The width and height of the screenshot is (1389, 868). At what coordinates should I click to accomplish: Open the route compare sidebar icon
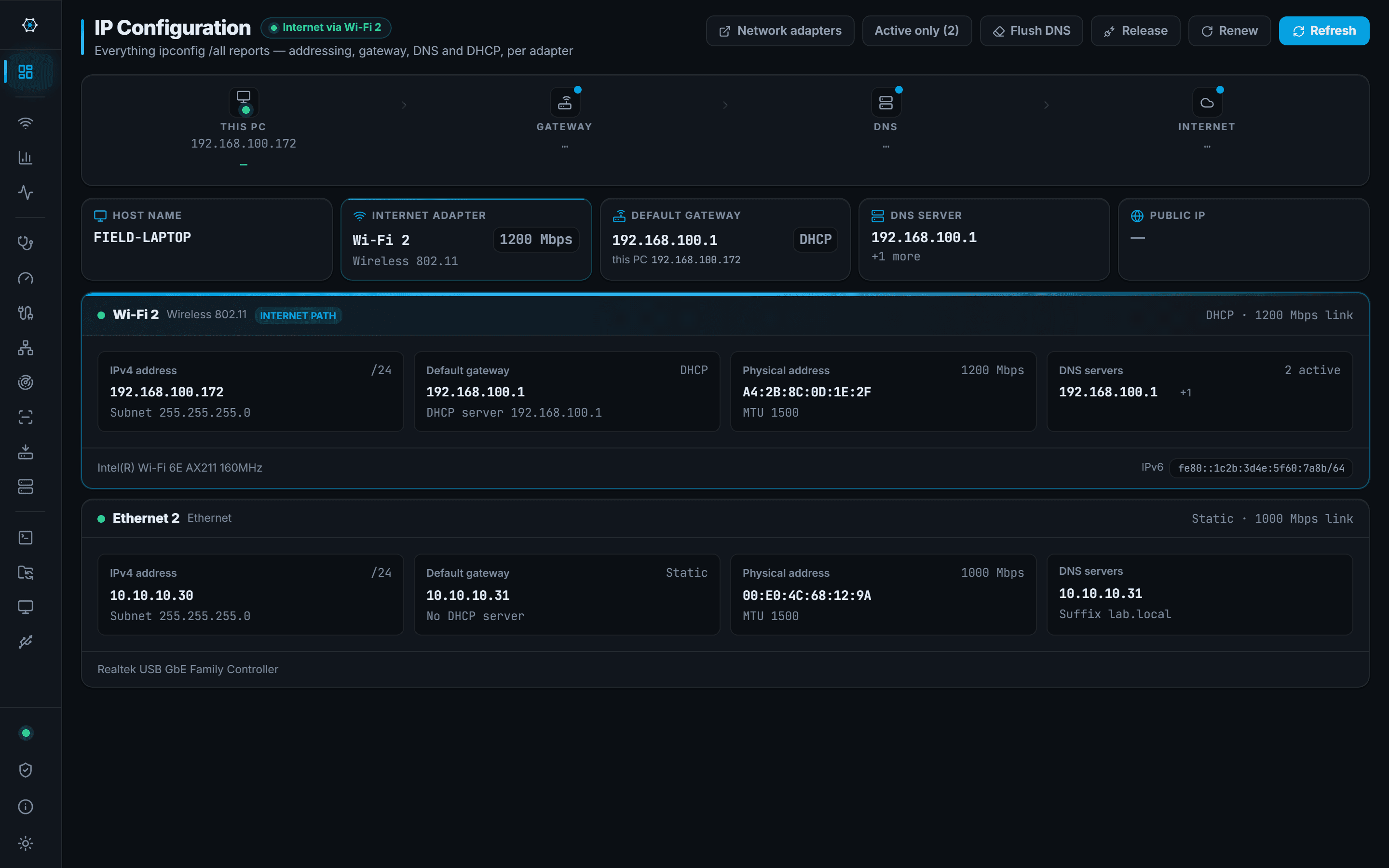[26, 313]
